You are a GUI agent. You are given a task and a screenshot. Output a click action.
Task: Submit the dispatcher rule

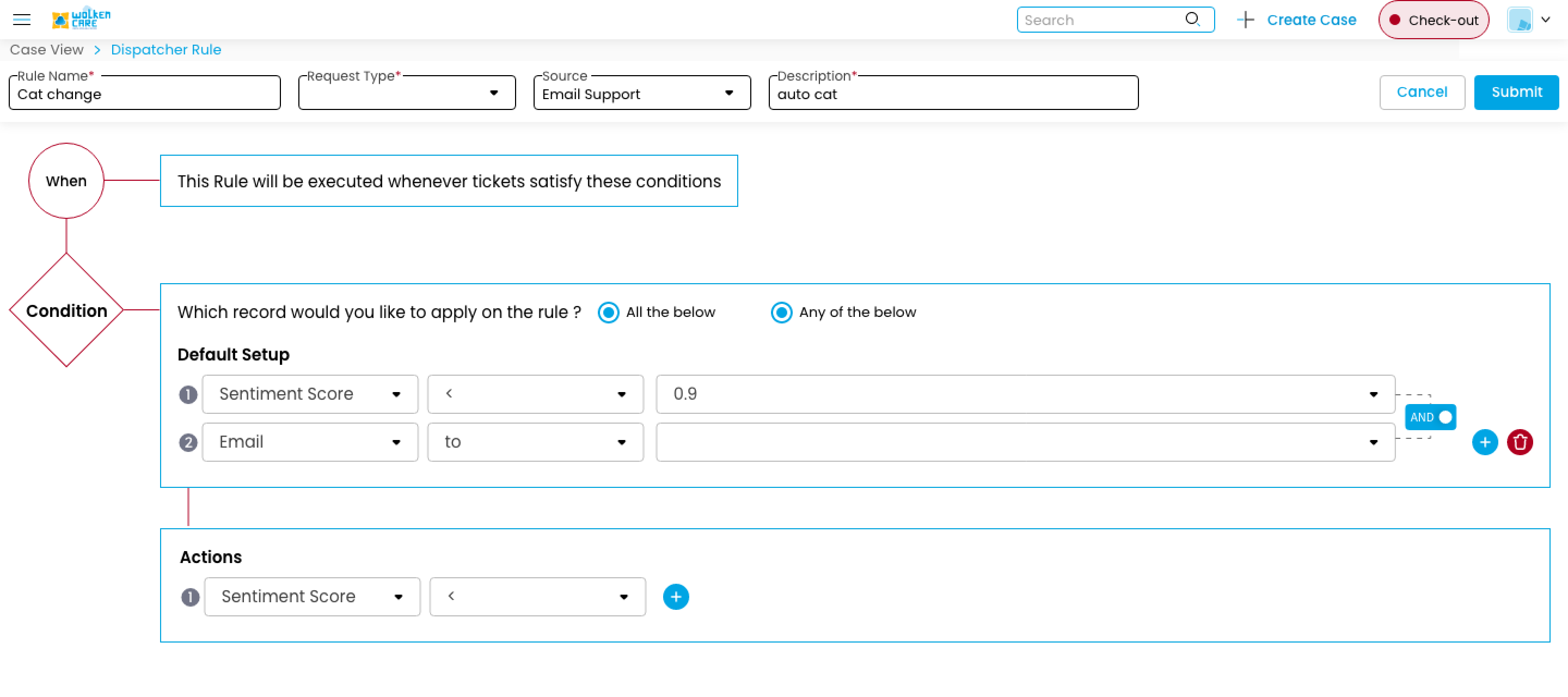(1516, 93)
